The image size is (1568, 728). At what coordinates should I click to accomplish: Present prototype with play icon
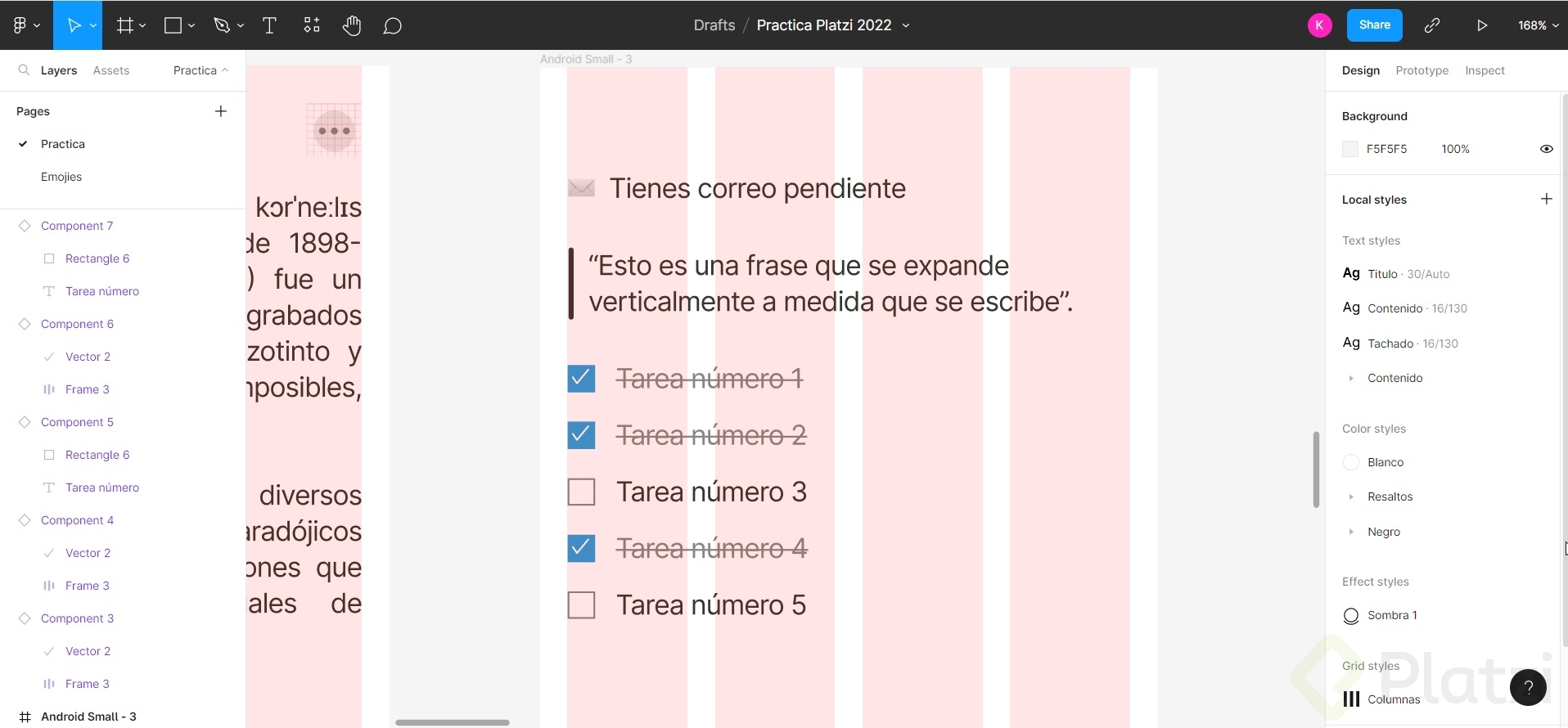[x=1482, y=25]
